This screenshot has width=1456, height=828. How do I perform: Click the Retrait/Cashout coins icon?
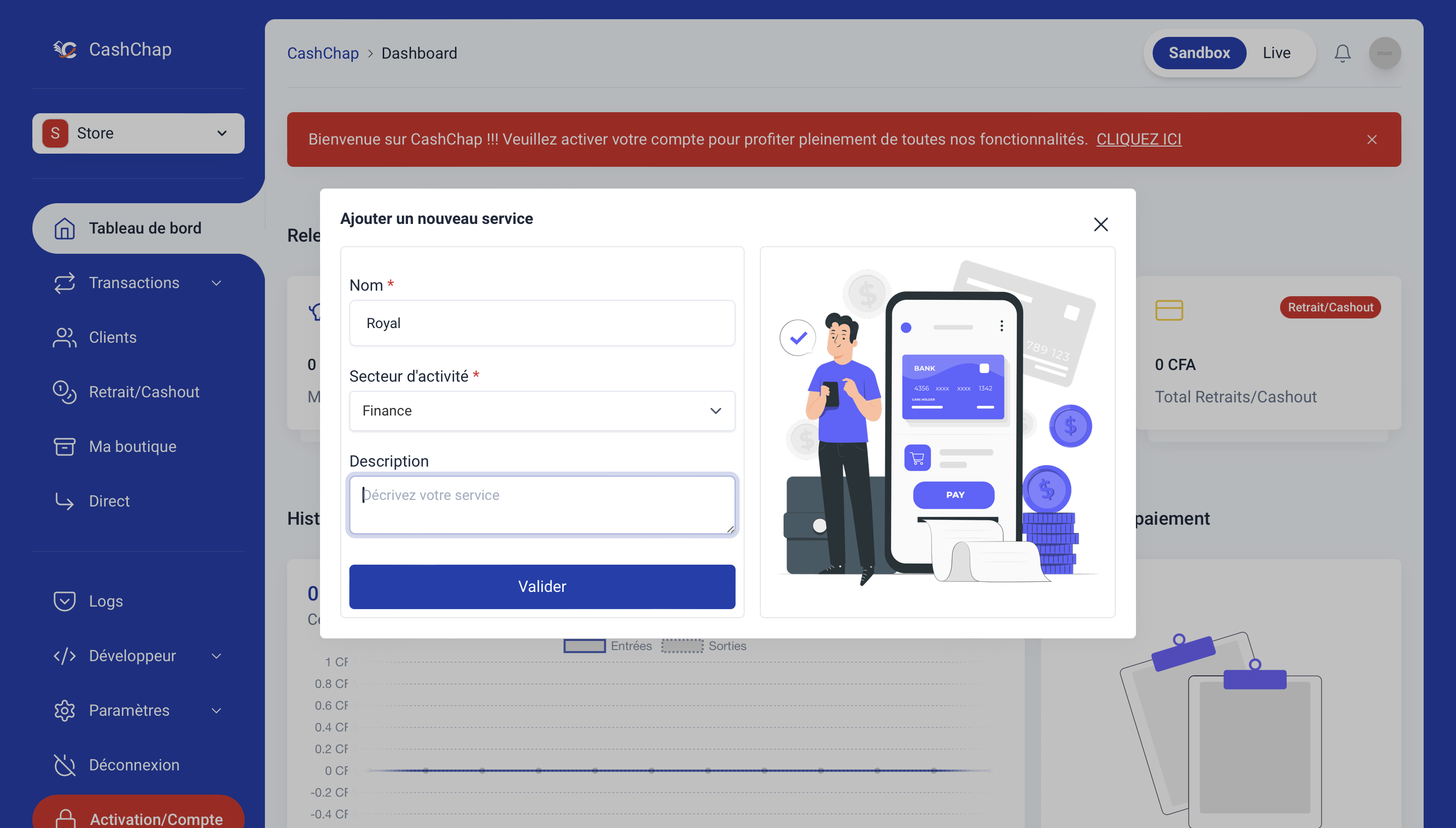pyautogui.click(x=64, y=392)
